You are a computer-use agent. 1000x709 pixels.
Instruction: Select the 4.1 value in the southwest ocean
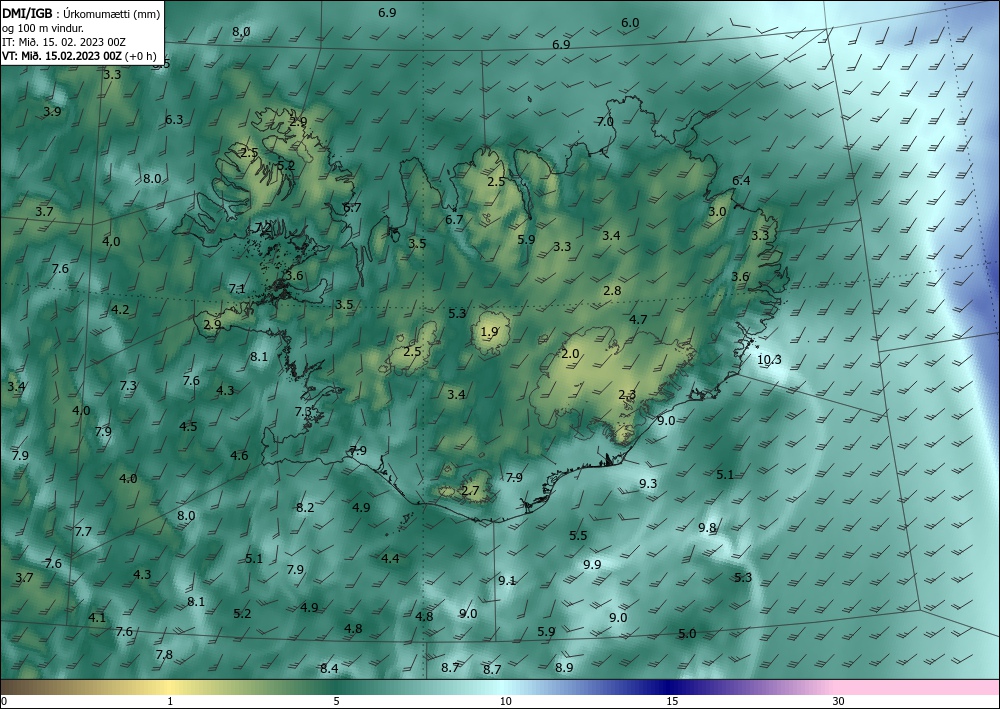point(97,618)
